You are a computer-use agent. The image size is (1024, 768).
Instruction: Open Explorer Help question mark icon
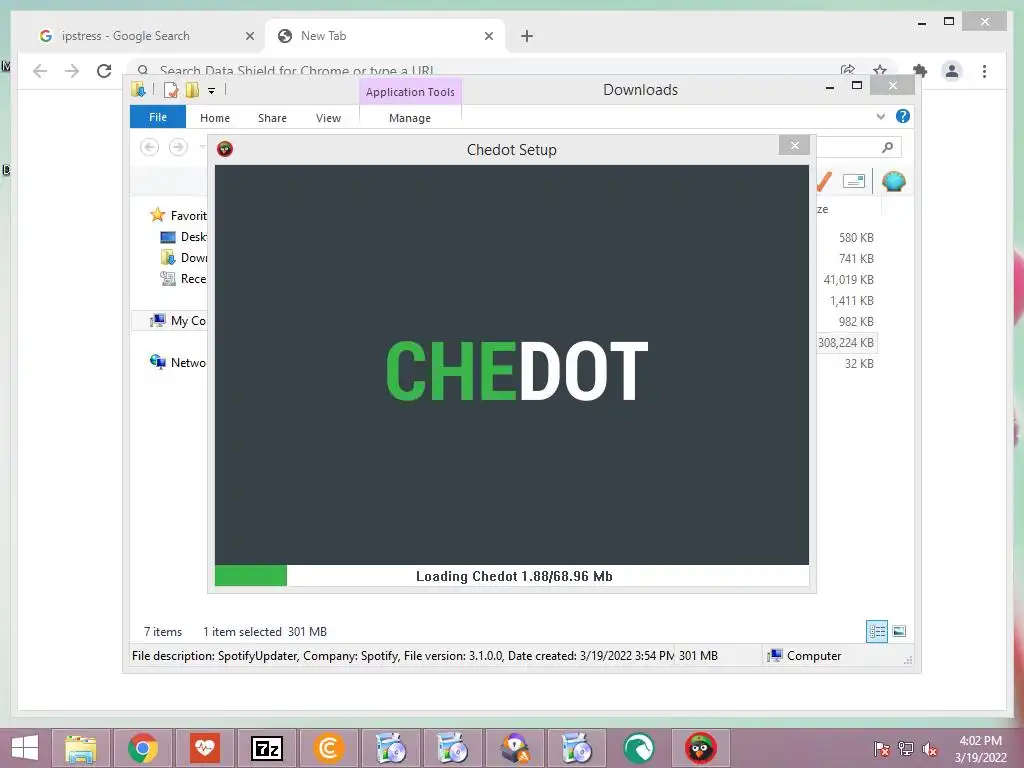click(903, 116)
